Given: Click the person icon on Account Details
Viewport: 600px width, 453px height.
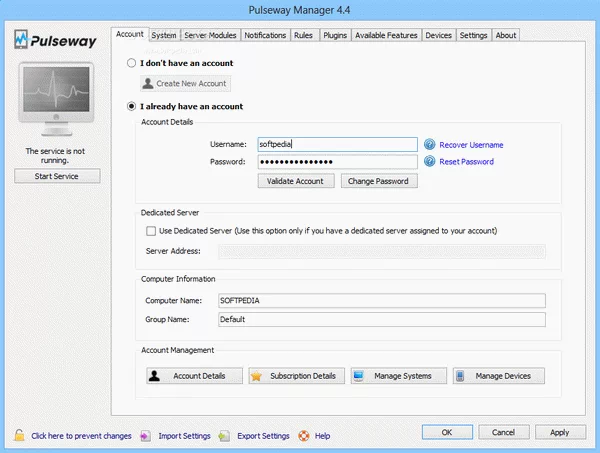Looking at the screenshot, I should [x=154, y=376].
